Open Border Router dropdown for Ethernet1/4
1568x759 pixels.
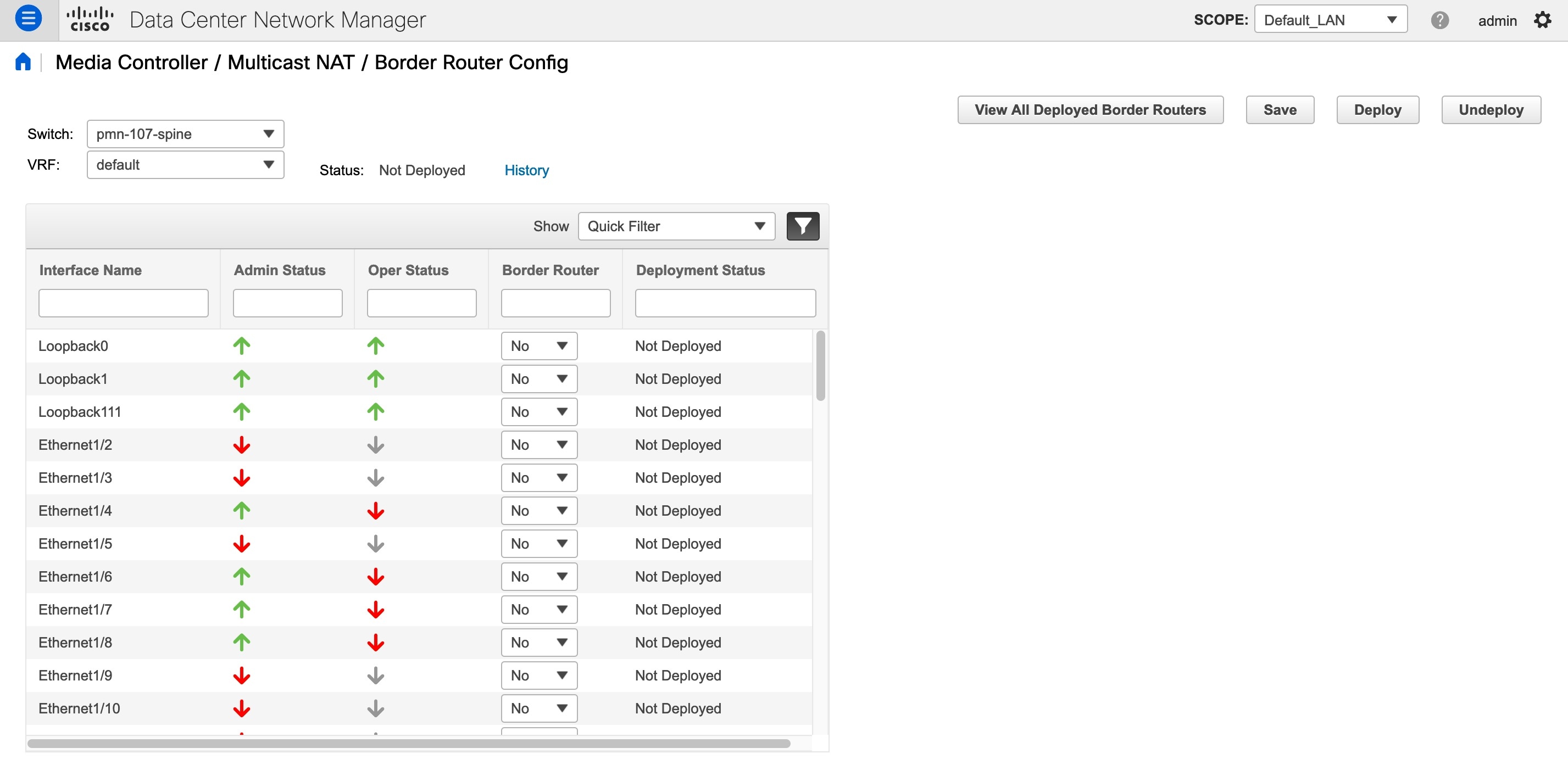[x=539, y=511]
